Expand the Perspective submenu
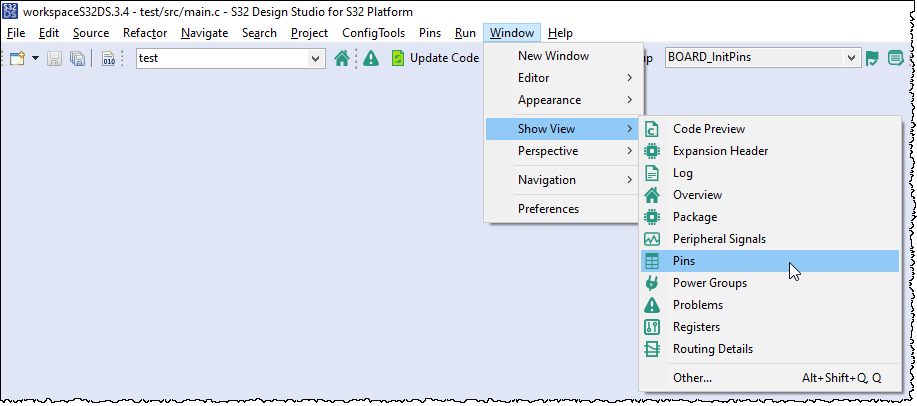The width and height of the screenshot is (917, 406). point(563,151)
